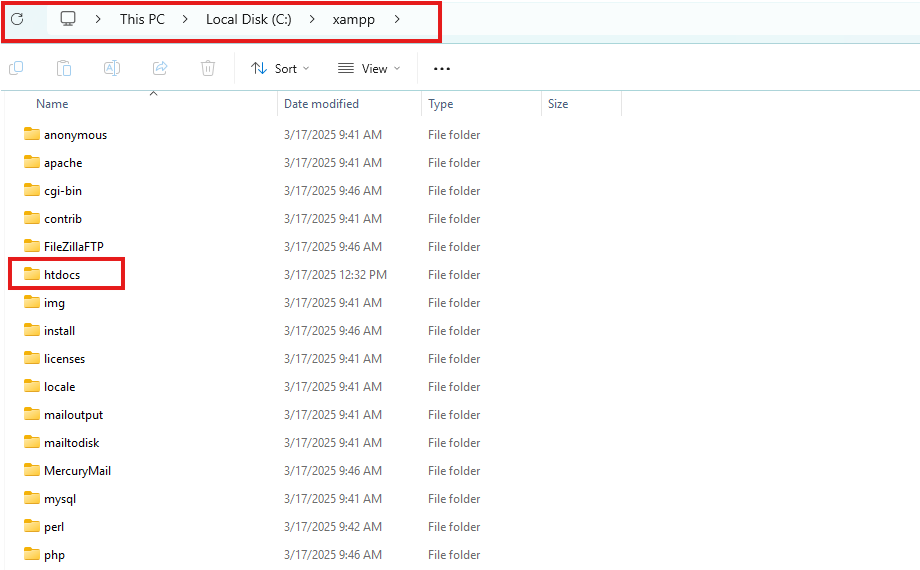The image size is (920, 570).
Task: Go to Local Disk (C:) breadcrumb
Action: pyautogui.click(x=249, y=19)
